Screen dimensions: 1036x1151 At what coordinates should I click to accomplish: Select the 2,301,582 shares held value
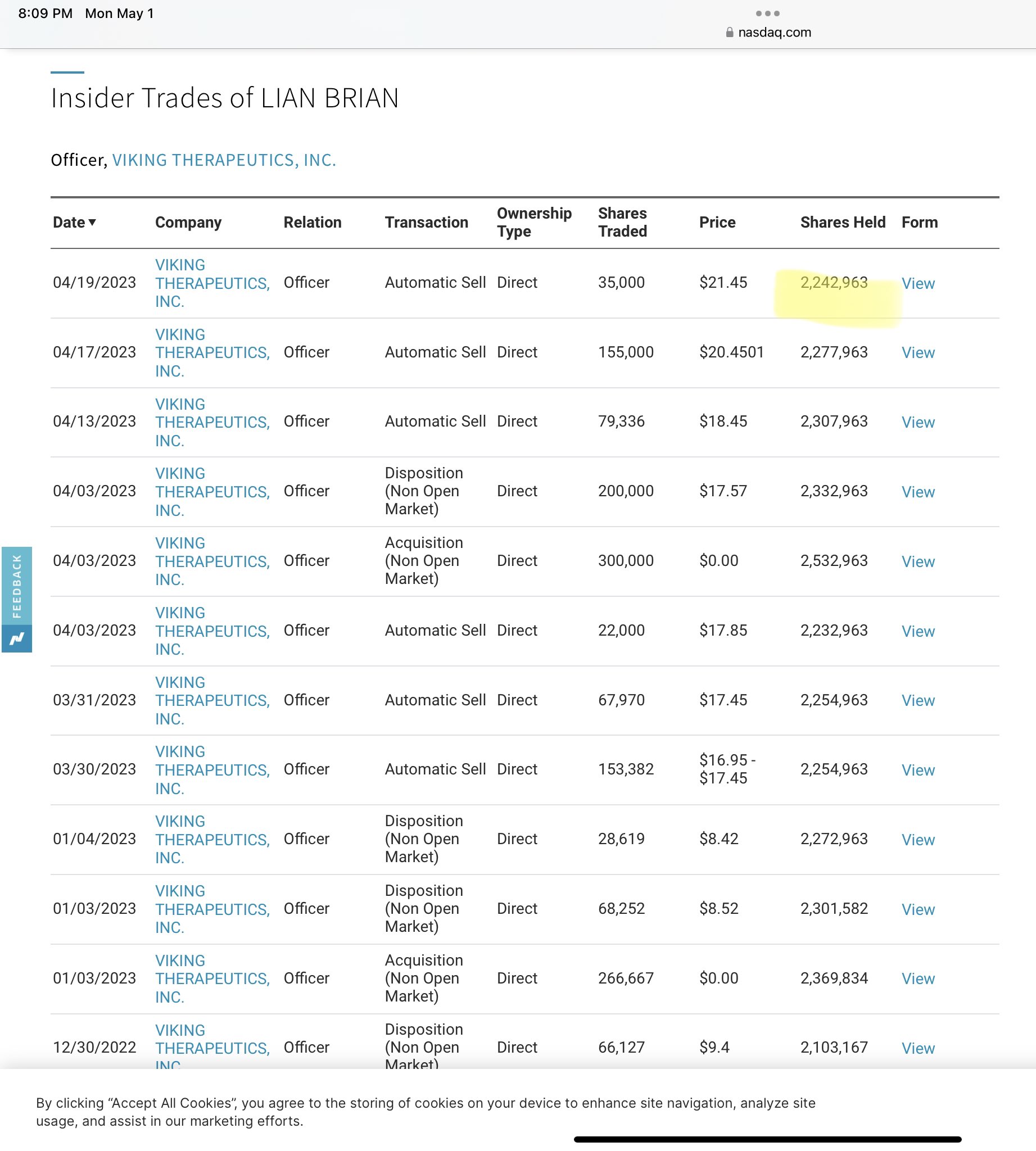[x=834, y=909]
